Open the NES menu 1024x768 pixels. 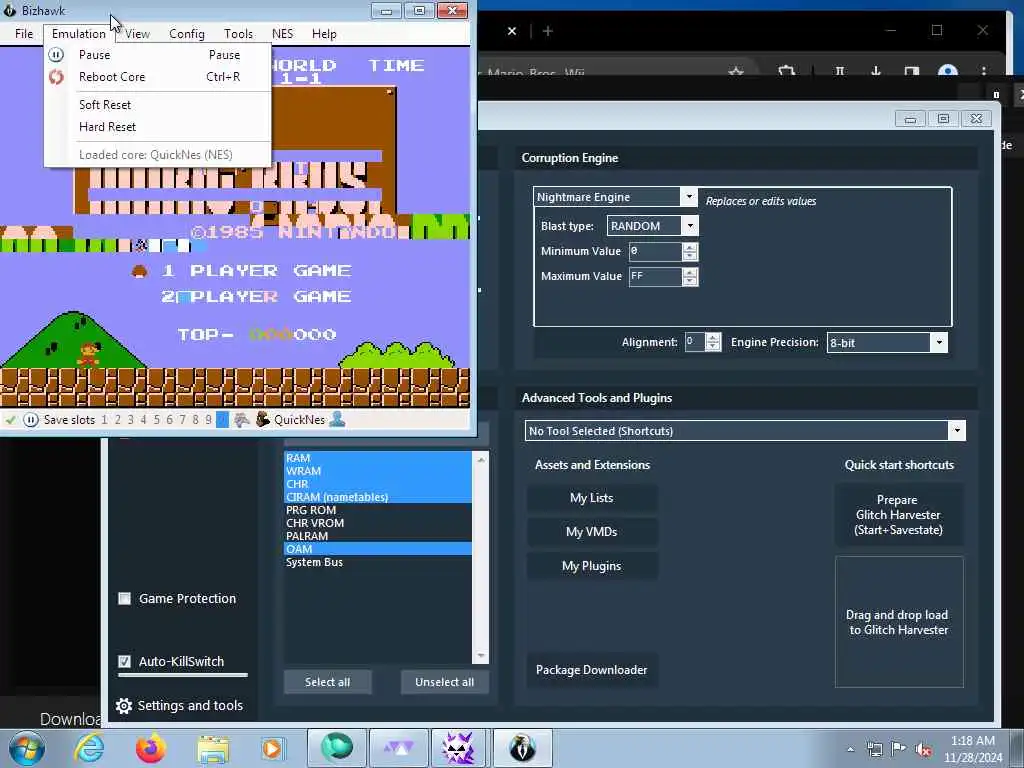pos(282,34)
